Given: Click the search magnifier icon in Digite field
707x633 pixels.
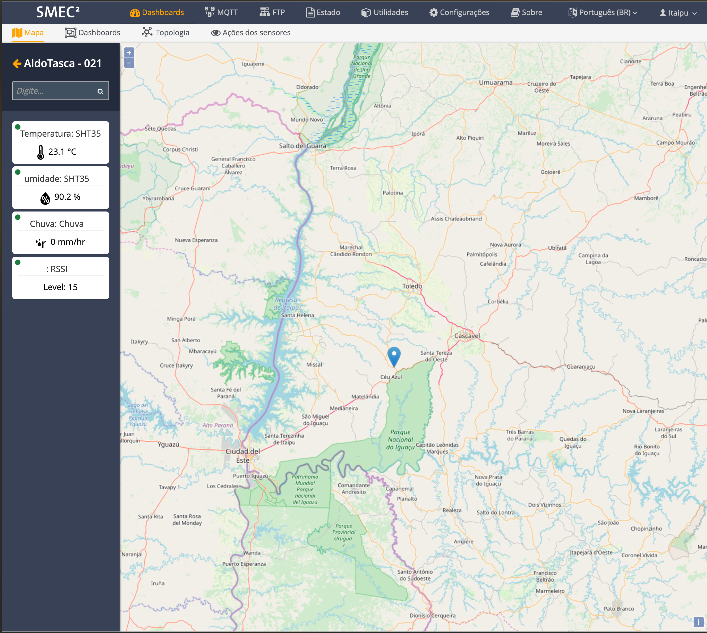Looking at the screenshot, I should pyautogui.click(x=100, y=91).
